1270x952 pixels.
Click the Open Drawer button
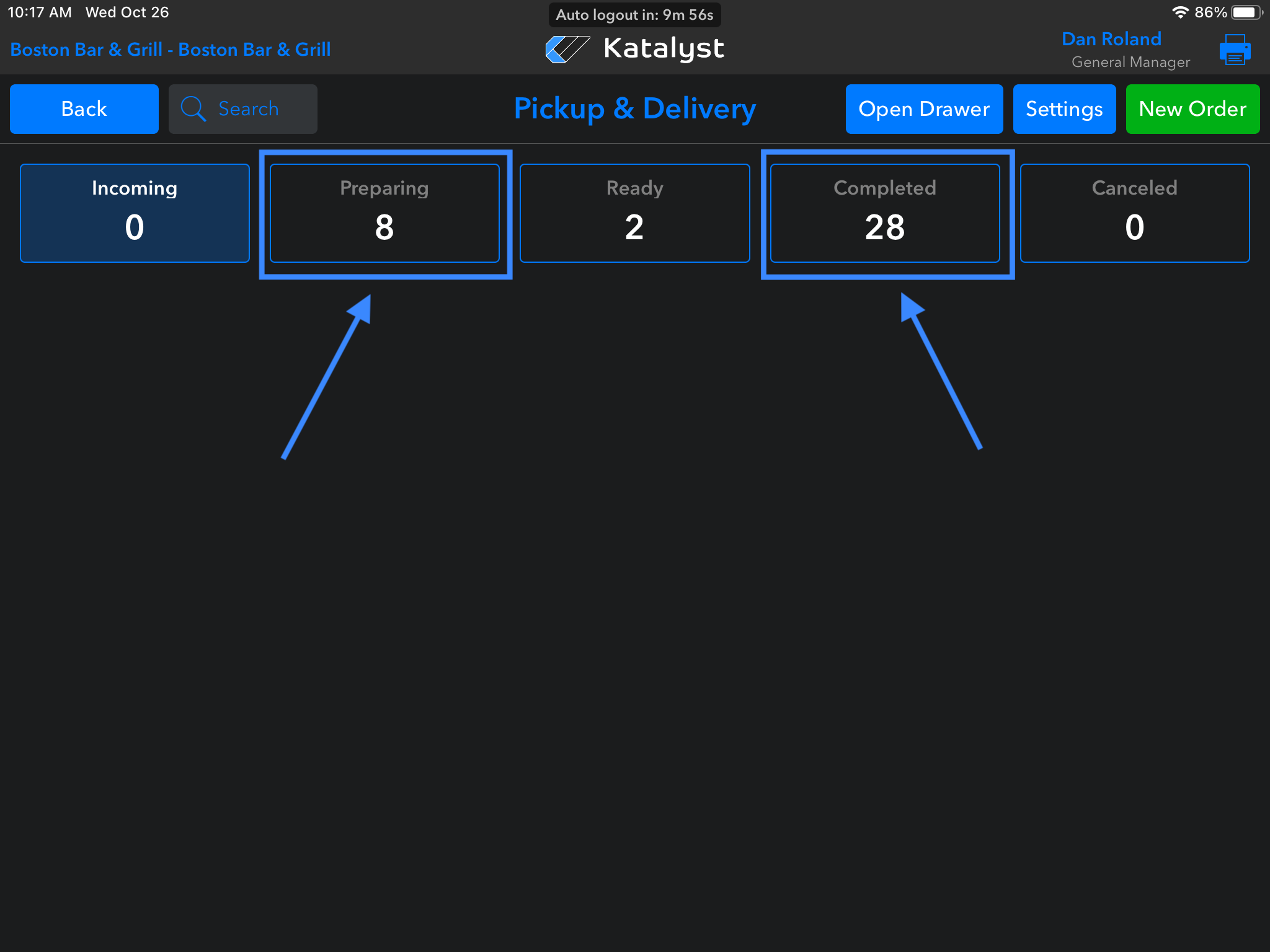pos(924,109)
